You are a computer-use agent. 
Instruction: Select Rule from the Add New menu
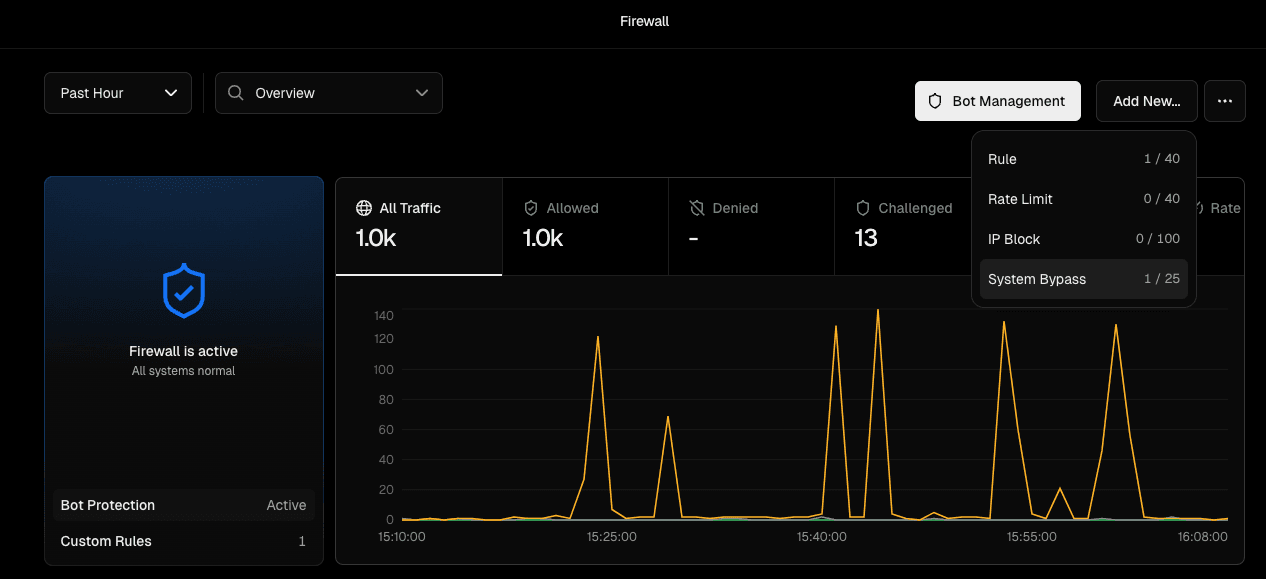coord(1083,159)
